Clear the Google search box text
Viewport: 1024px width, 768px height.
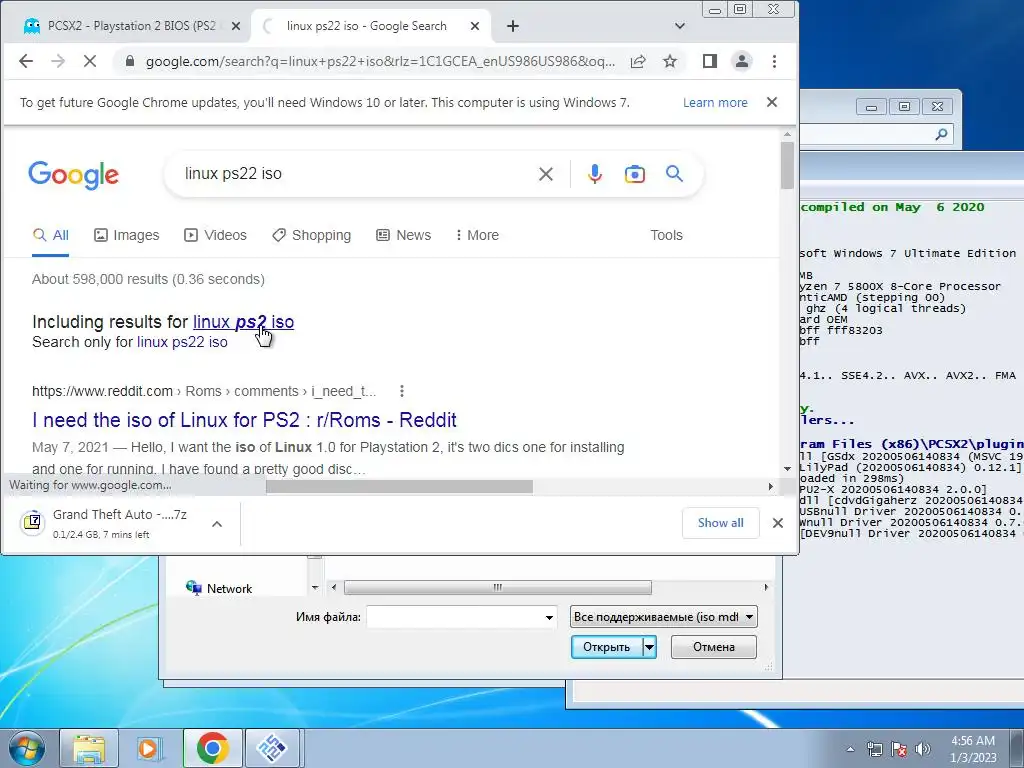point(546,174)
